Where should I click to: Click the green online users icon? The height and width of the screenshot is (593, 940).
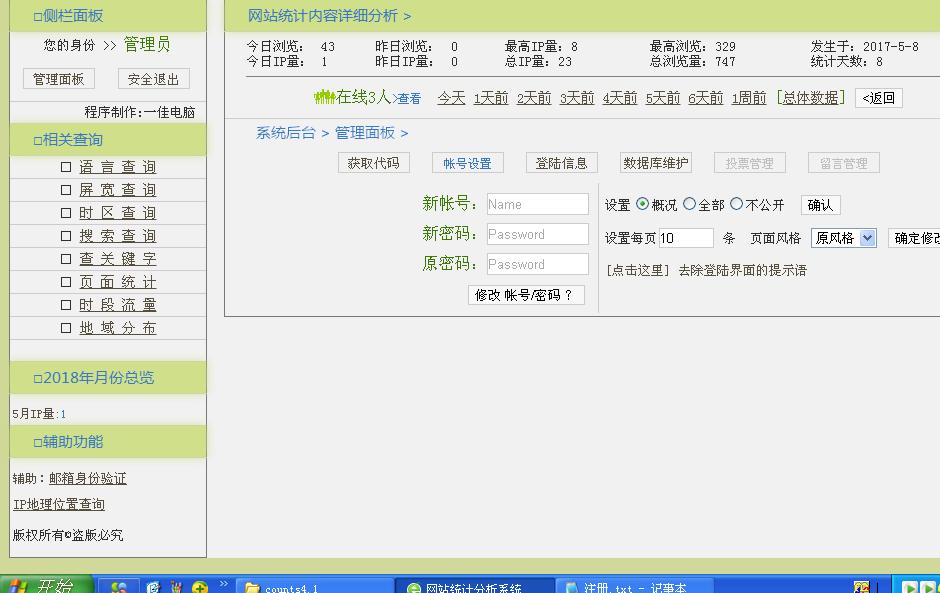coord(324,97)
